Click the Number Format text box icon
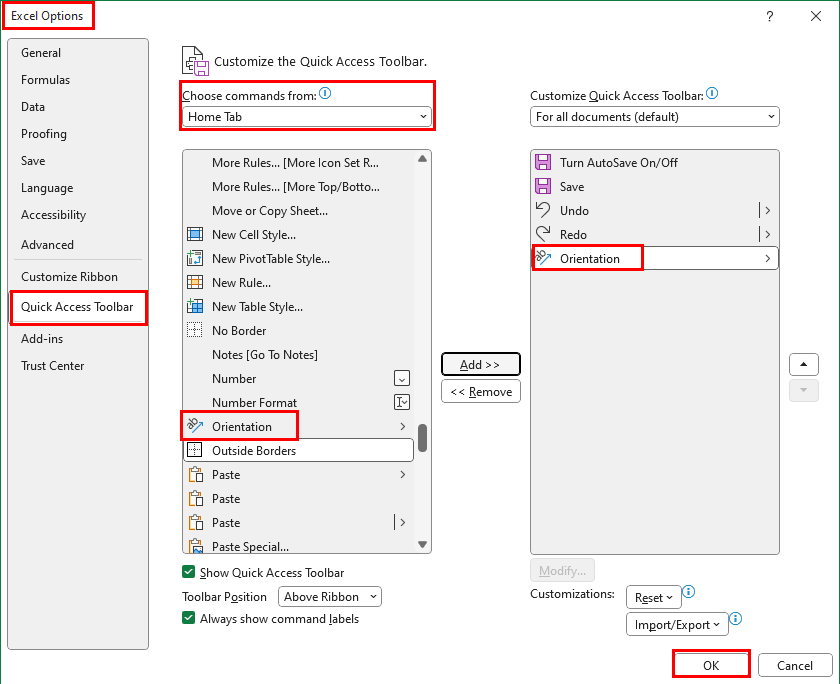 click(402, 402)
